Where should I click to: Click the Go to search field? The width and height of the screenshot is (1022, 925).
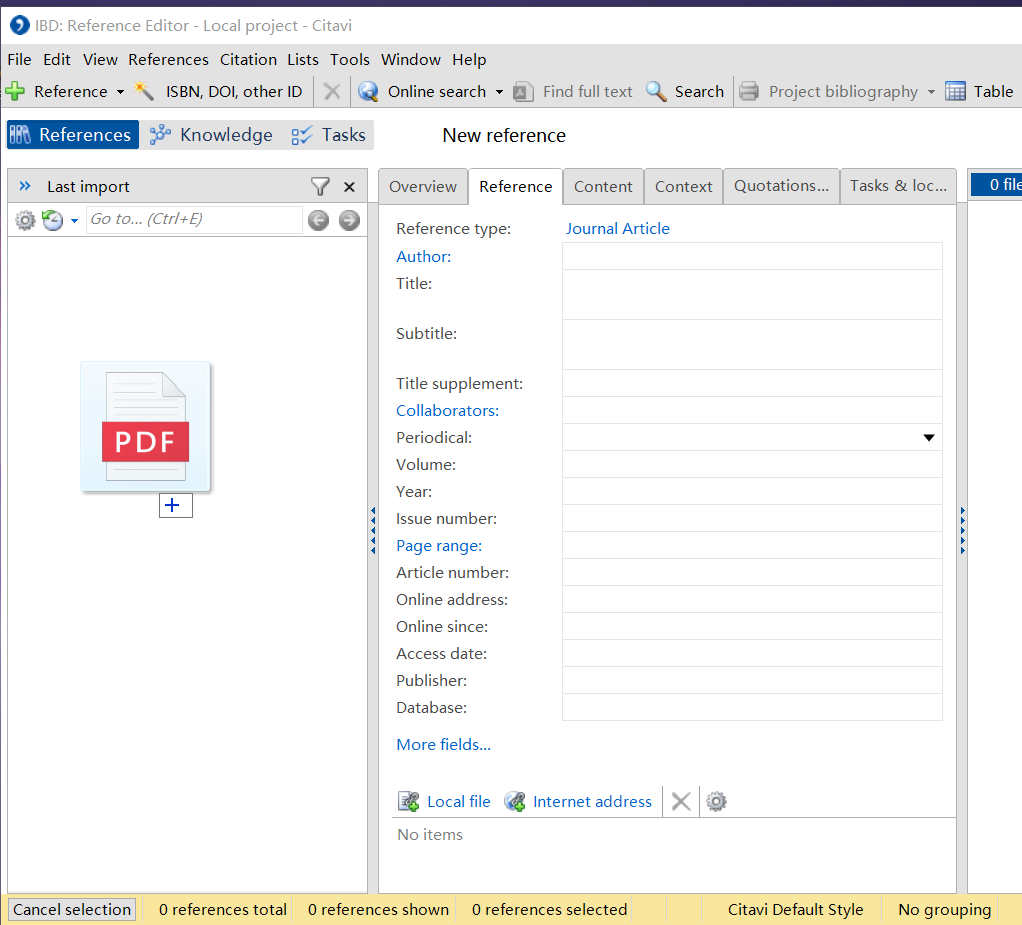tap(194, 220)
